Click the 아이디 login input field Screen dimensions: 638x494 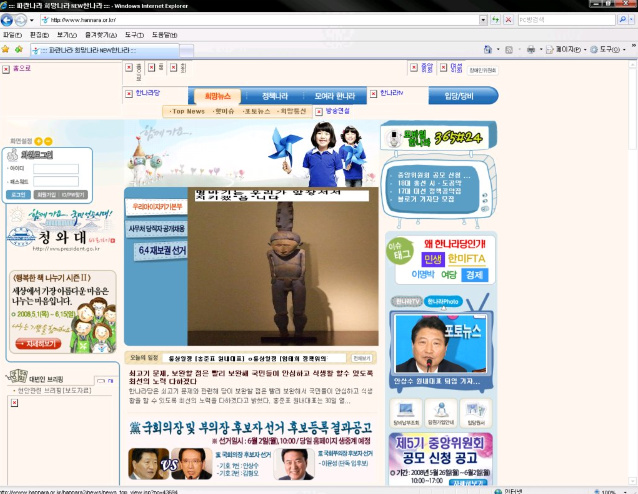(56, 169)
